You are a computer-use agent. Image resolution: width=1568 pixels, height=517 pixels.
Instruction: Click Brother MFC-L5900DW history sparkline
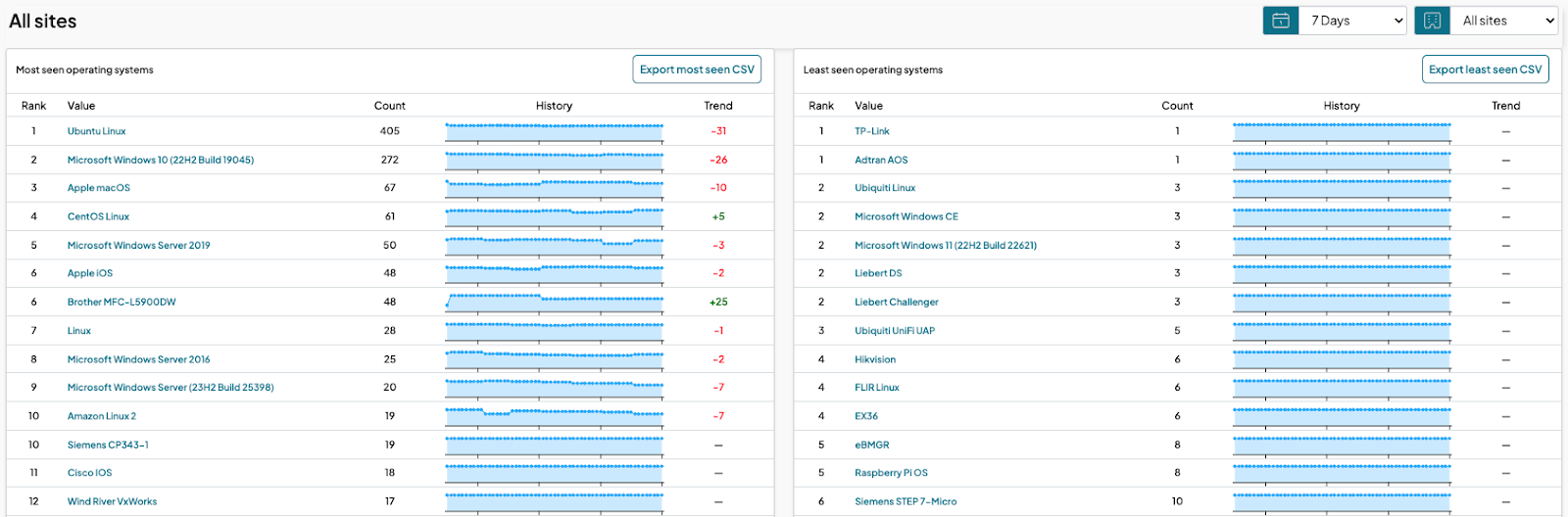pyautogui.click(x=555, y=304)
